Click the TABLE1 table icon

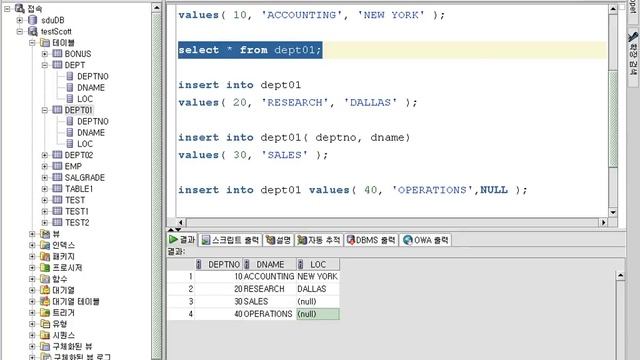(x=58, y=189)
